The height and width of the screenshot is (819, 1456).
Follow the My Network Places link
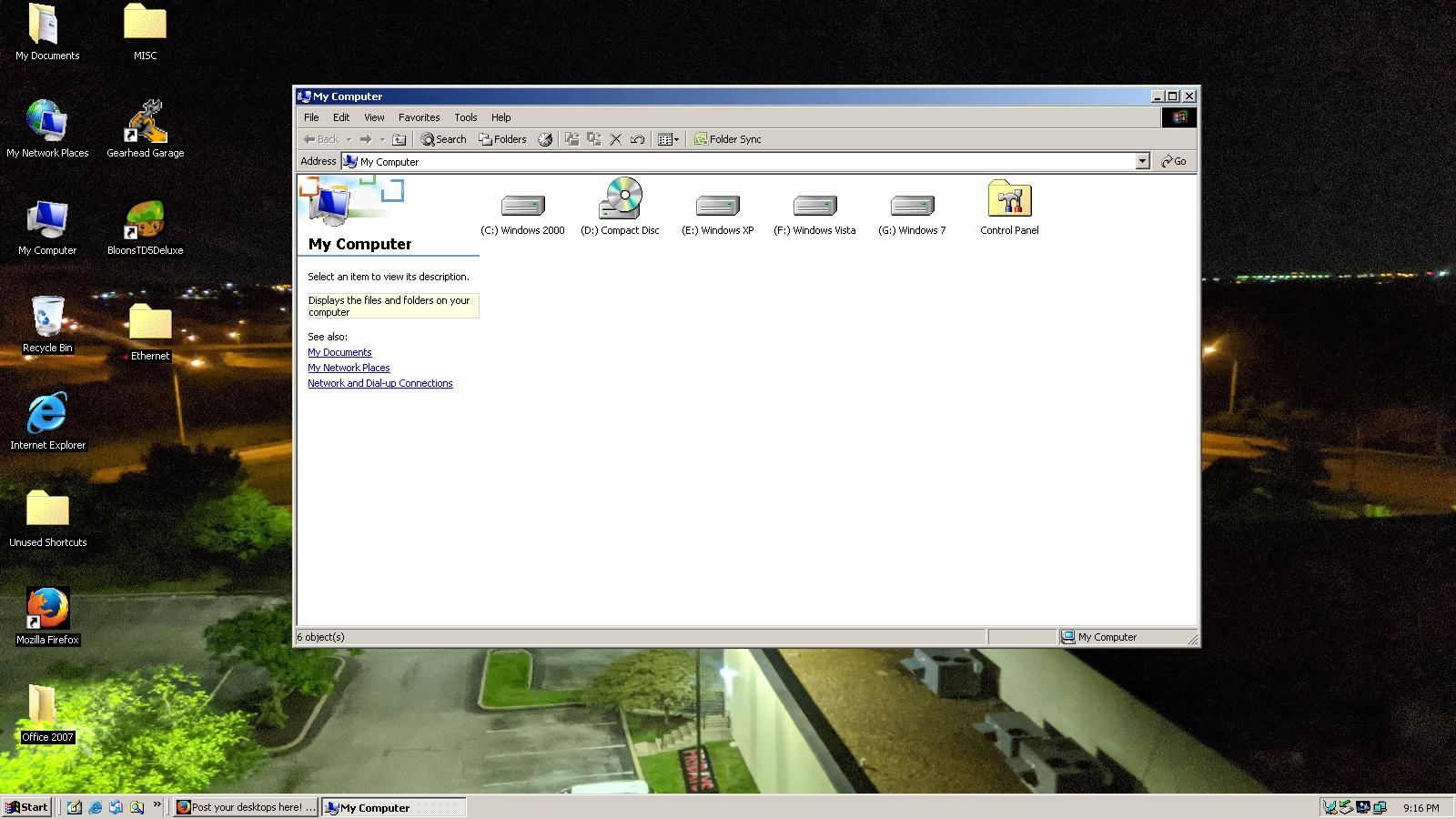[349, 368]
